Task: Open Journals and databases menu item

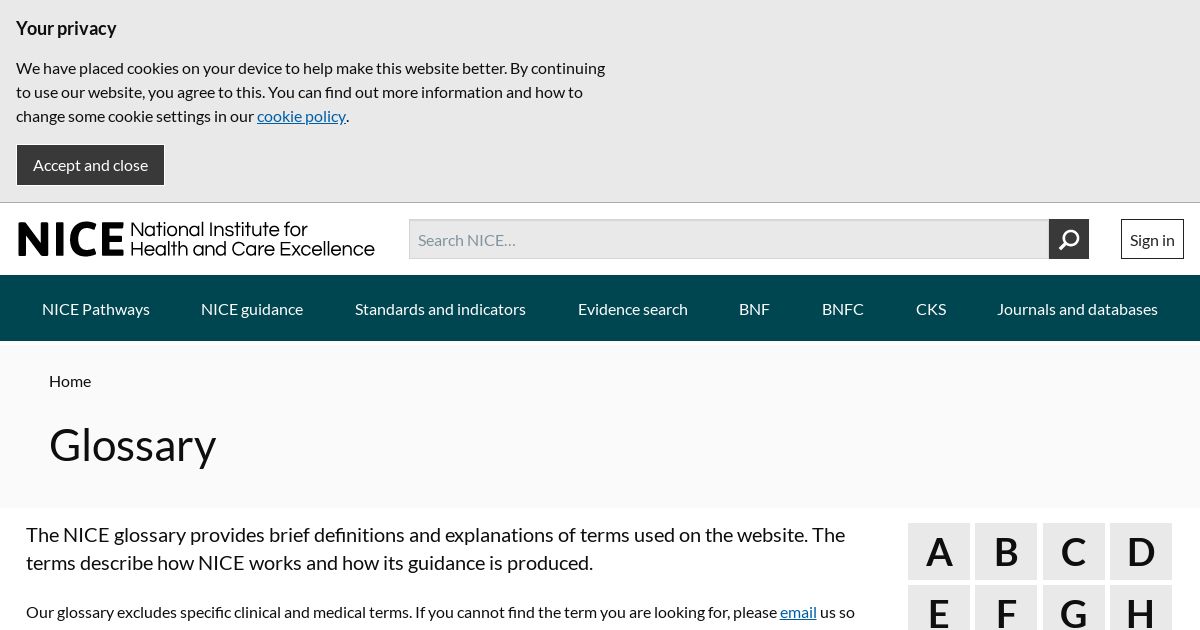Action: [x=1077, y=309]
